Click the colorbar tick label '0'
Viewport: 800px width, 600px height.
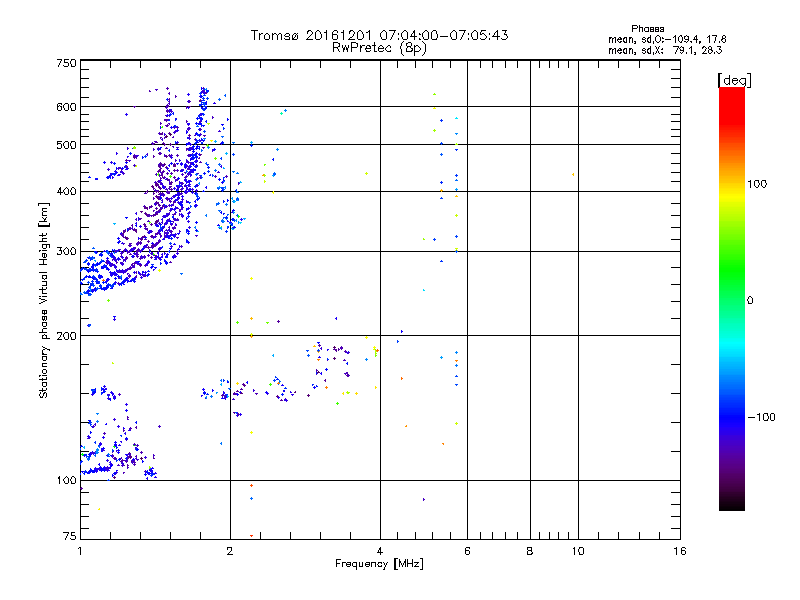(x=749, y=301)
